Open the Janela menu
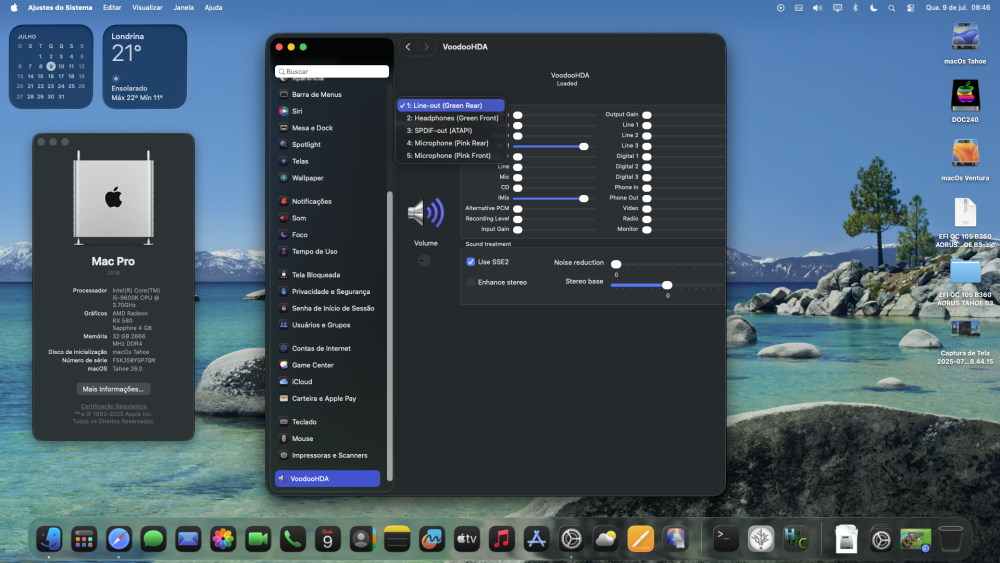Viewport: 1000px width, 563px height. pos(184,8)
